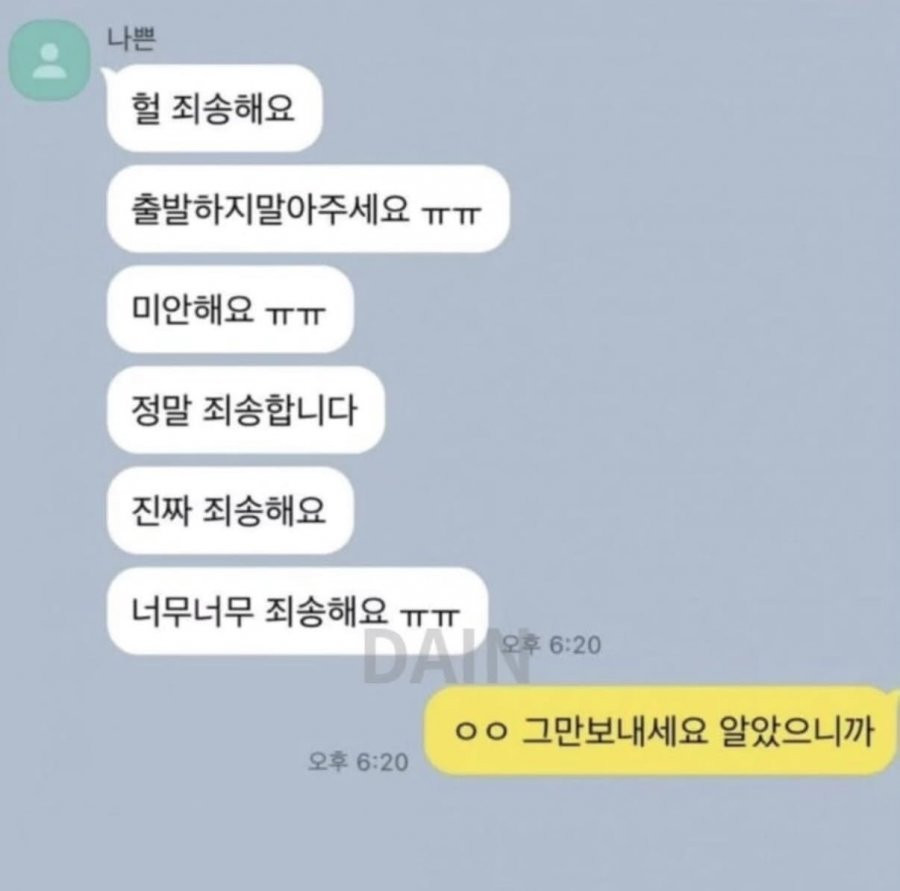This screenshot has width=900, height=891.
Task: Click 알았으니까 in the yellow bubble
Action: click(797, 731)
